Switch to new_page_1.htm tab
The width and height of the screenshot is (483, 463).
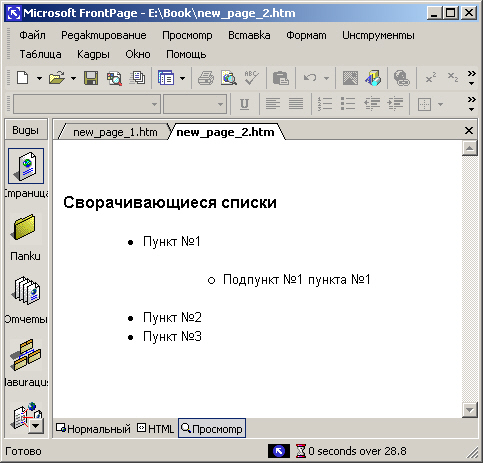tap(115, 132)
